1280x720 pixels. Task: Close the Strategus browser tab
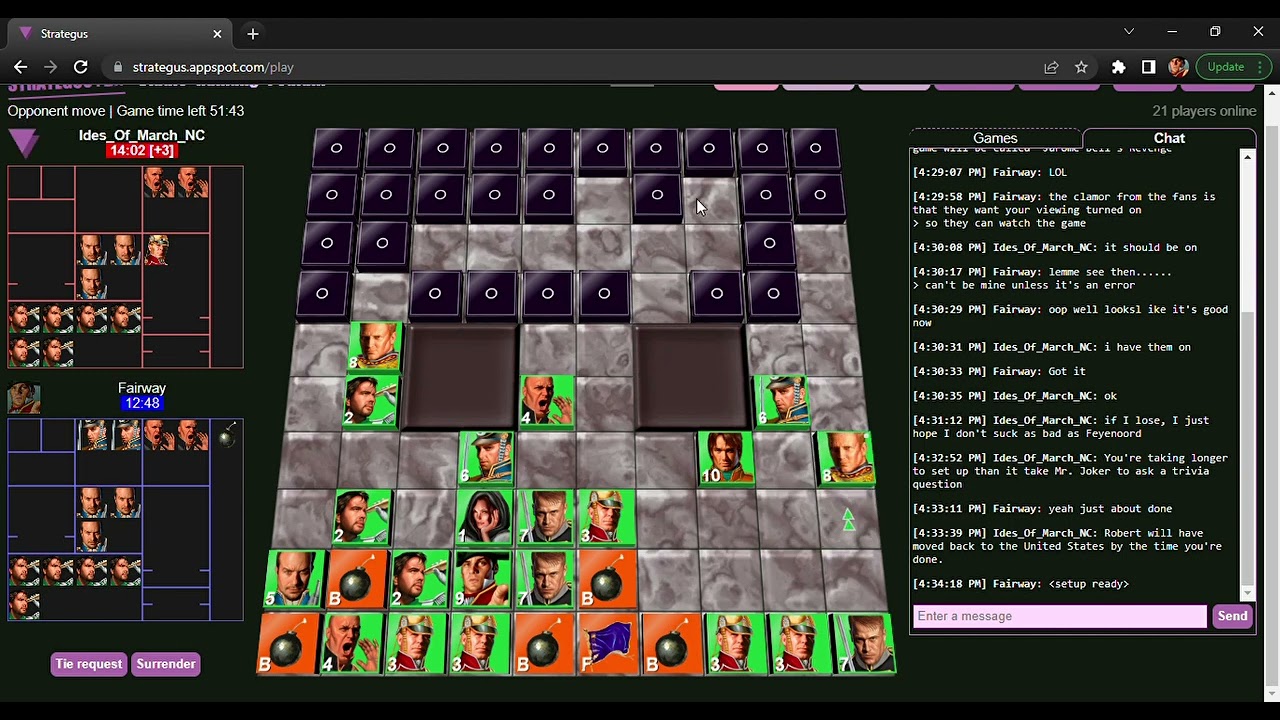(x=217, y=34)
